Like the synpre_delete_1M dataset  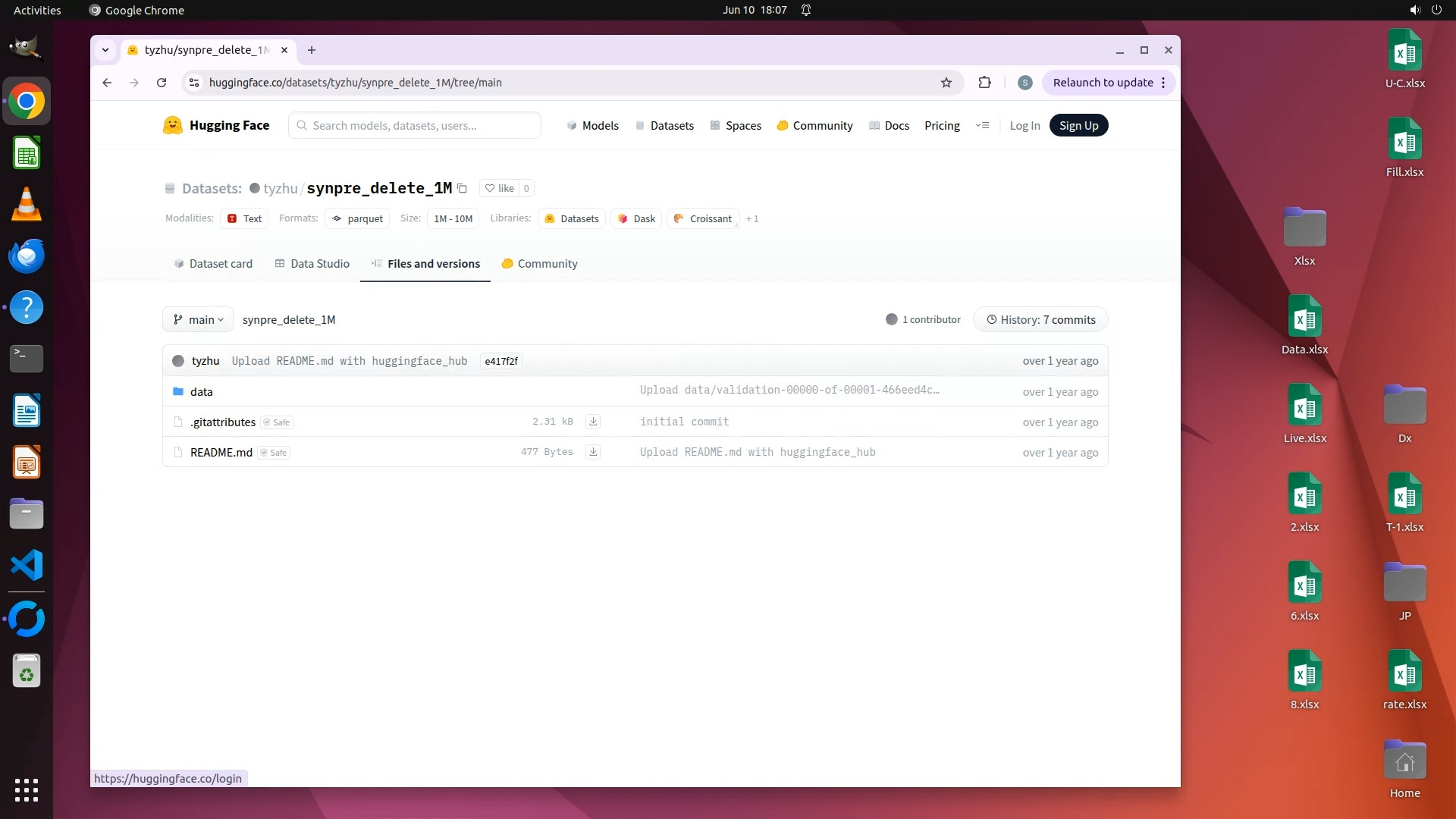point(500,188)
